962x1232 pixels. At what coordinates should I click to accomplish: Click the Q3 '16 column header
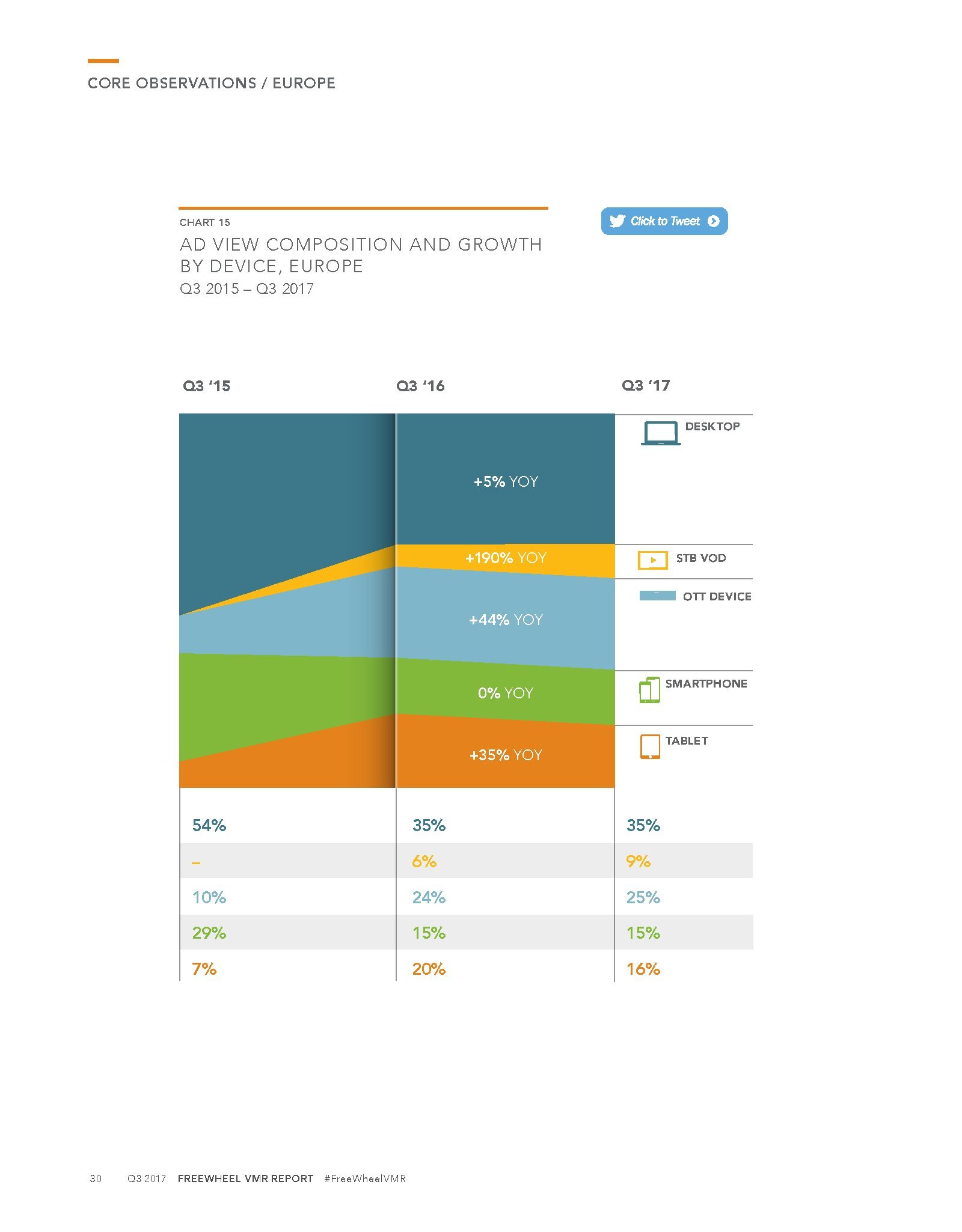pyautogui.click(x=420, y=386)
